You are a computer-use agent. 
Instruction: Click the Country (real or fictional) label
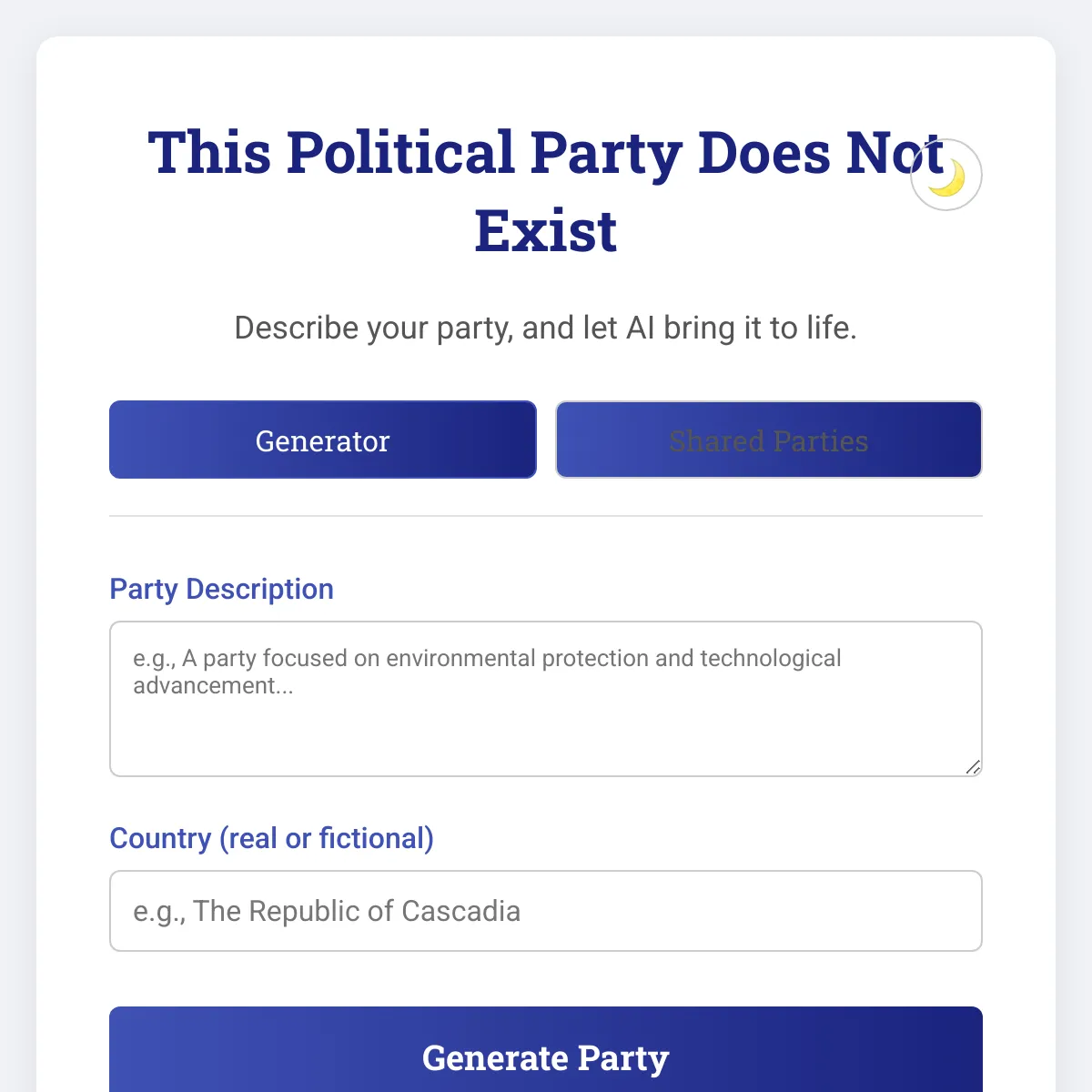[x=272, y=838]
